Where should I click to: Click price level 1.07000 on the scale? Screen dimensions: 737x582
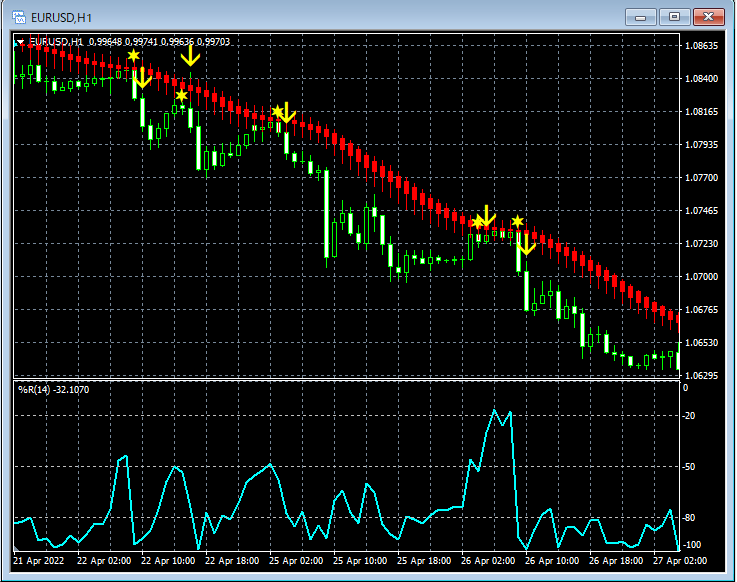click(x=702, y=276)
